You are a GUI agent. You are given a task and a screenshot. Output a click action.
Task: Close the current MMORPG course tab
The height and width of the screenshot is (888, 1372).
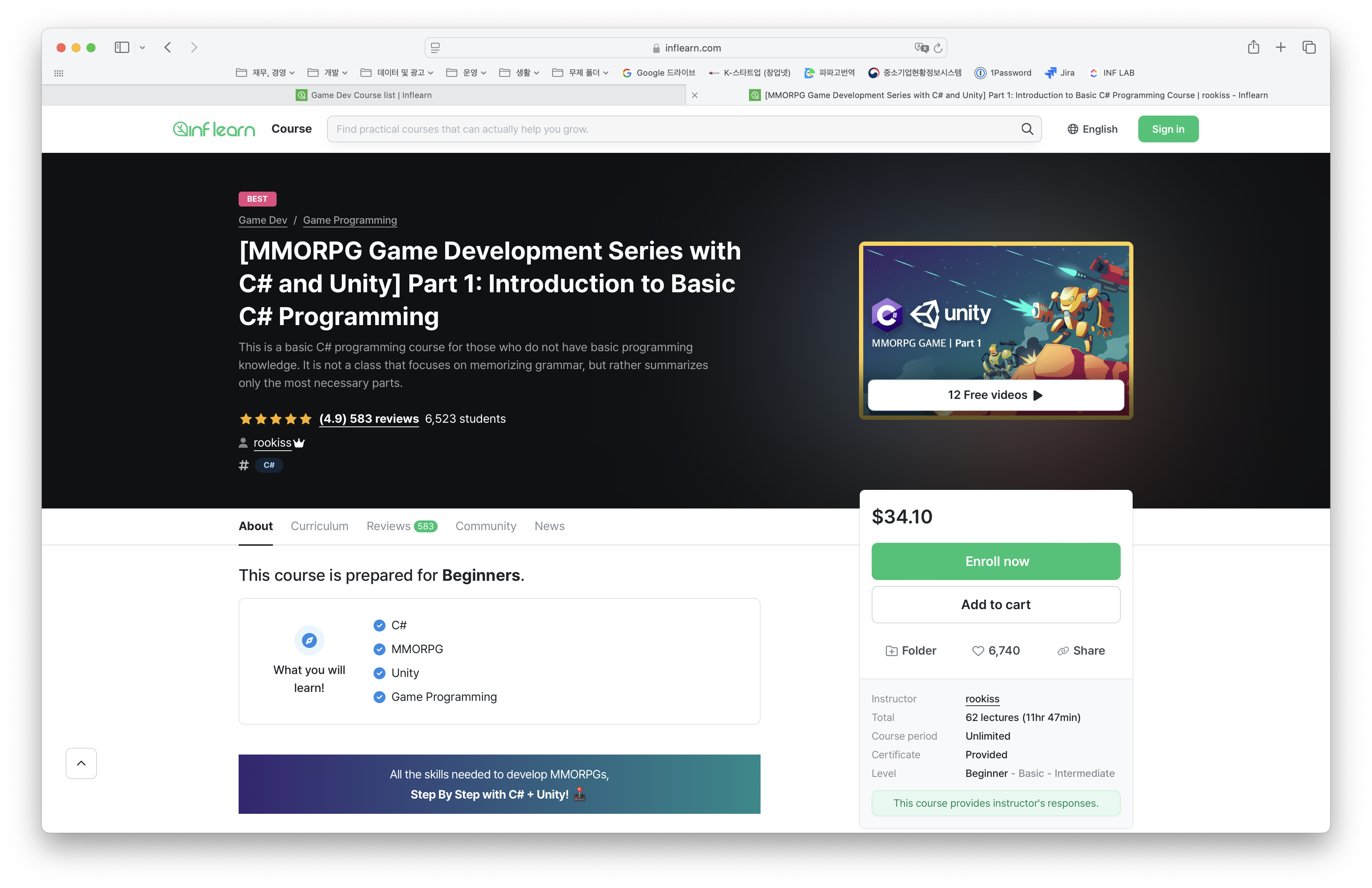click(x=695, y=95)
